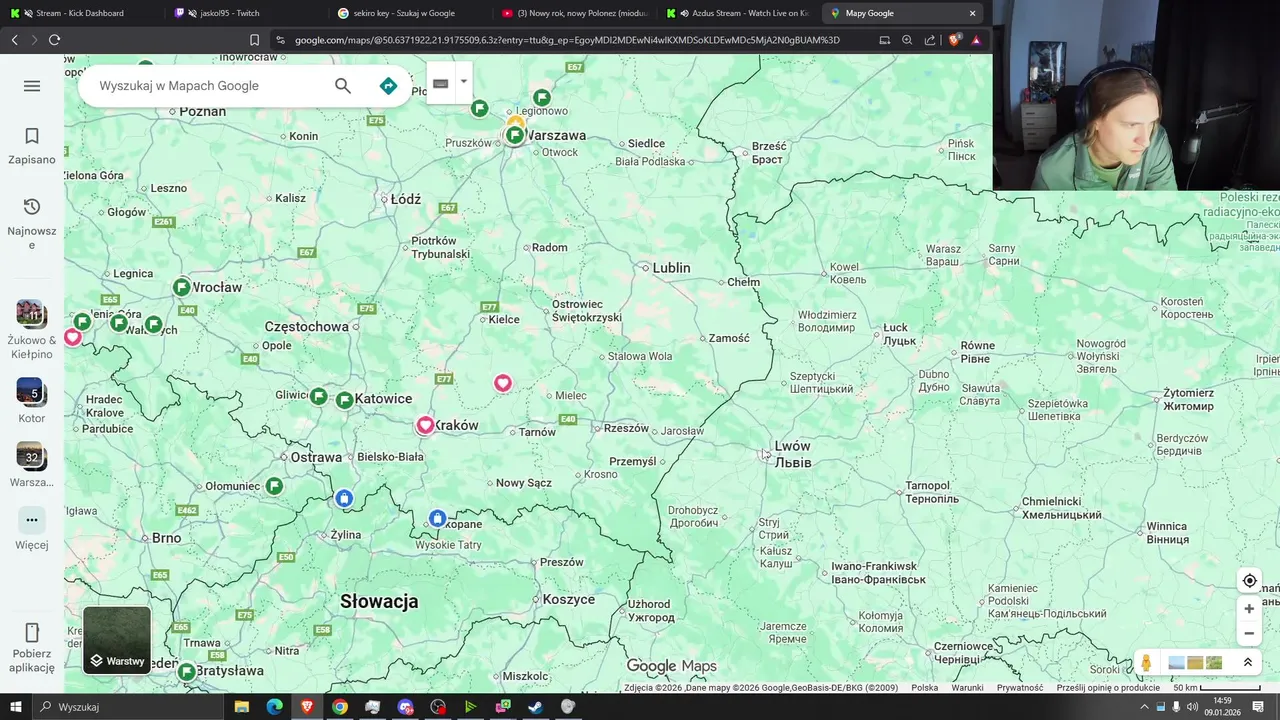Viewport: 1280px width, 720px height.
Task: Open the zoom magnifier in the address bar
Action: click(x=907, y=40)
